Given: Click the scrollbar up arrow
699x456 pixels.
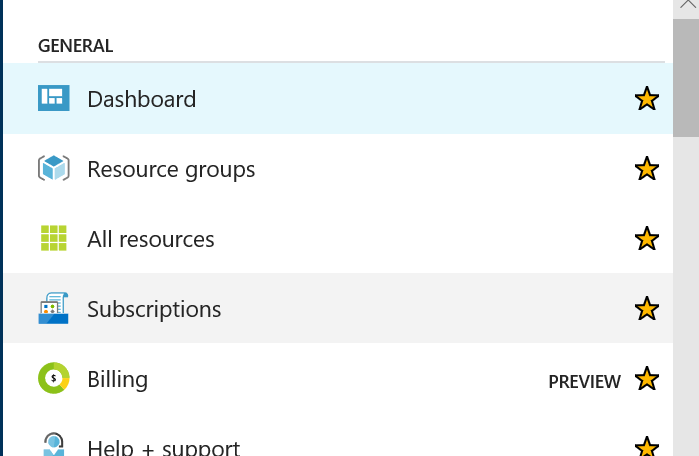Looking at the screenshot, I should [687, 5].
